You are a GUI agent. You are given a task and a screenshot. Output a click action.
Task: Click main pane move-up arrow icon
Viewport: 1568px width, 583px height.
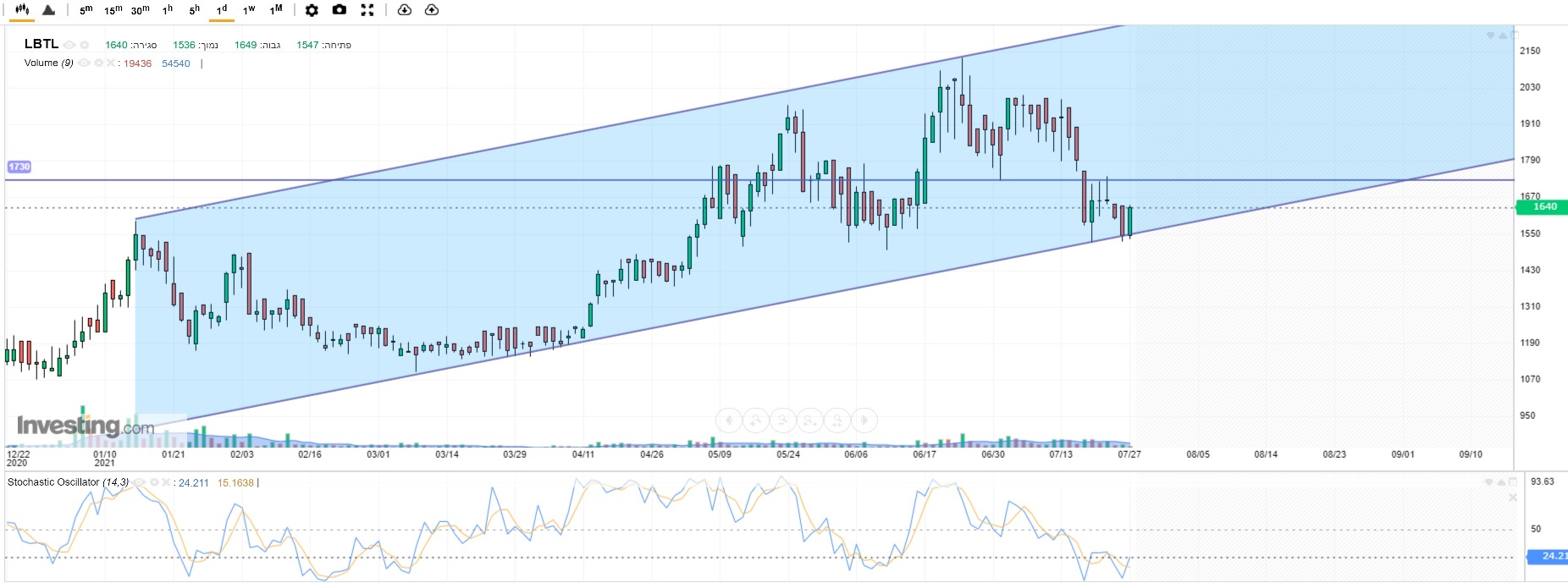click(1503, 36)
